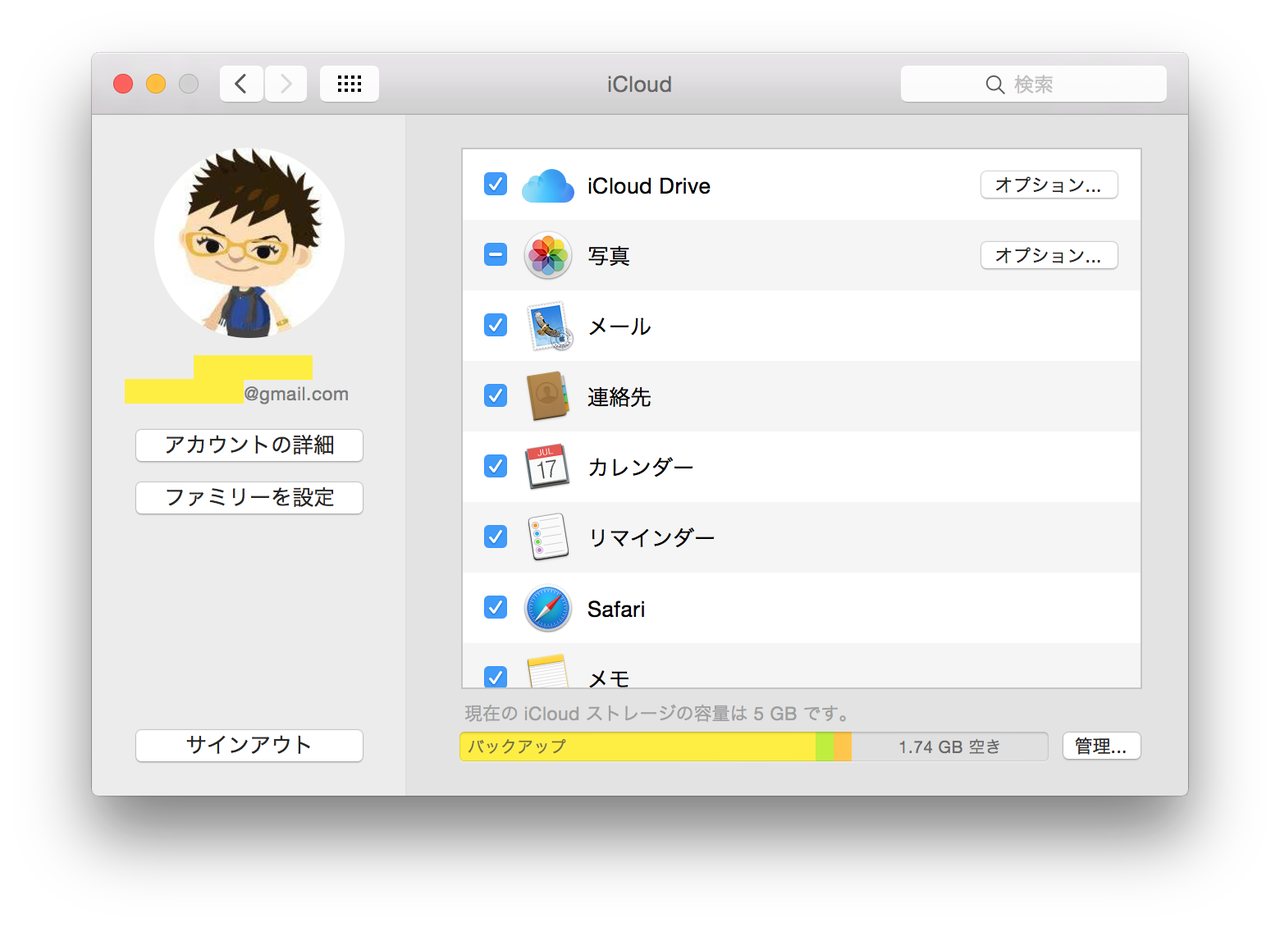Click the メール label text
This screenshot has height=927, width=1280.
pyautogui.click(x=619, y=326)
